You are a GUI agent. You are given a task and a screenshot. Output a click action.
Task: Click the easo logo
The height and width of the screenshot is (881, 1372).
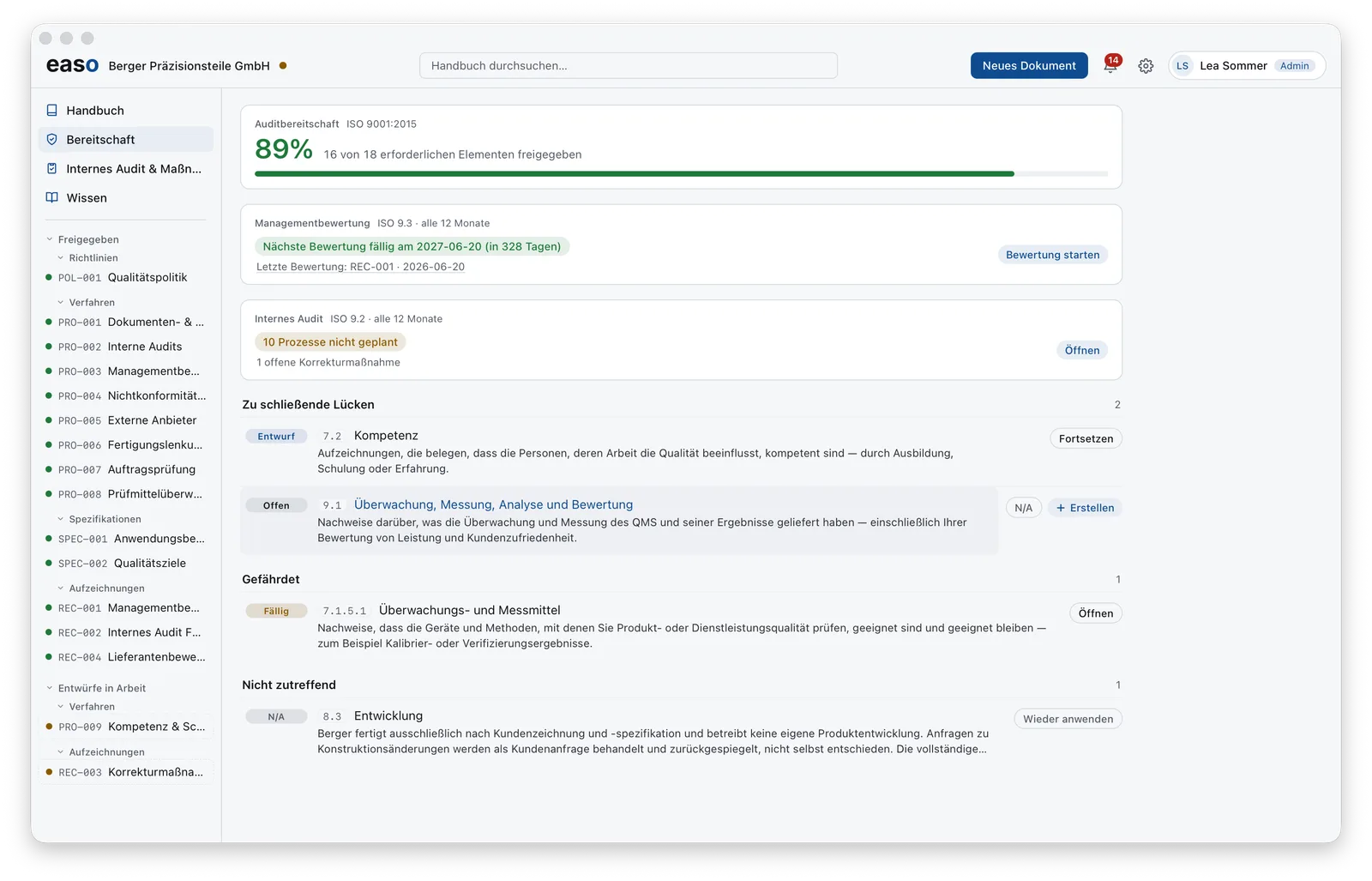(x=72, y=65)
